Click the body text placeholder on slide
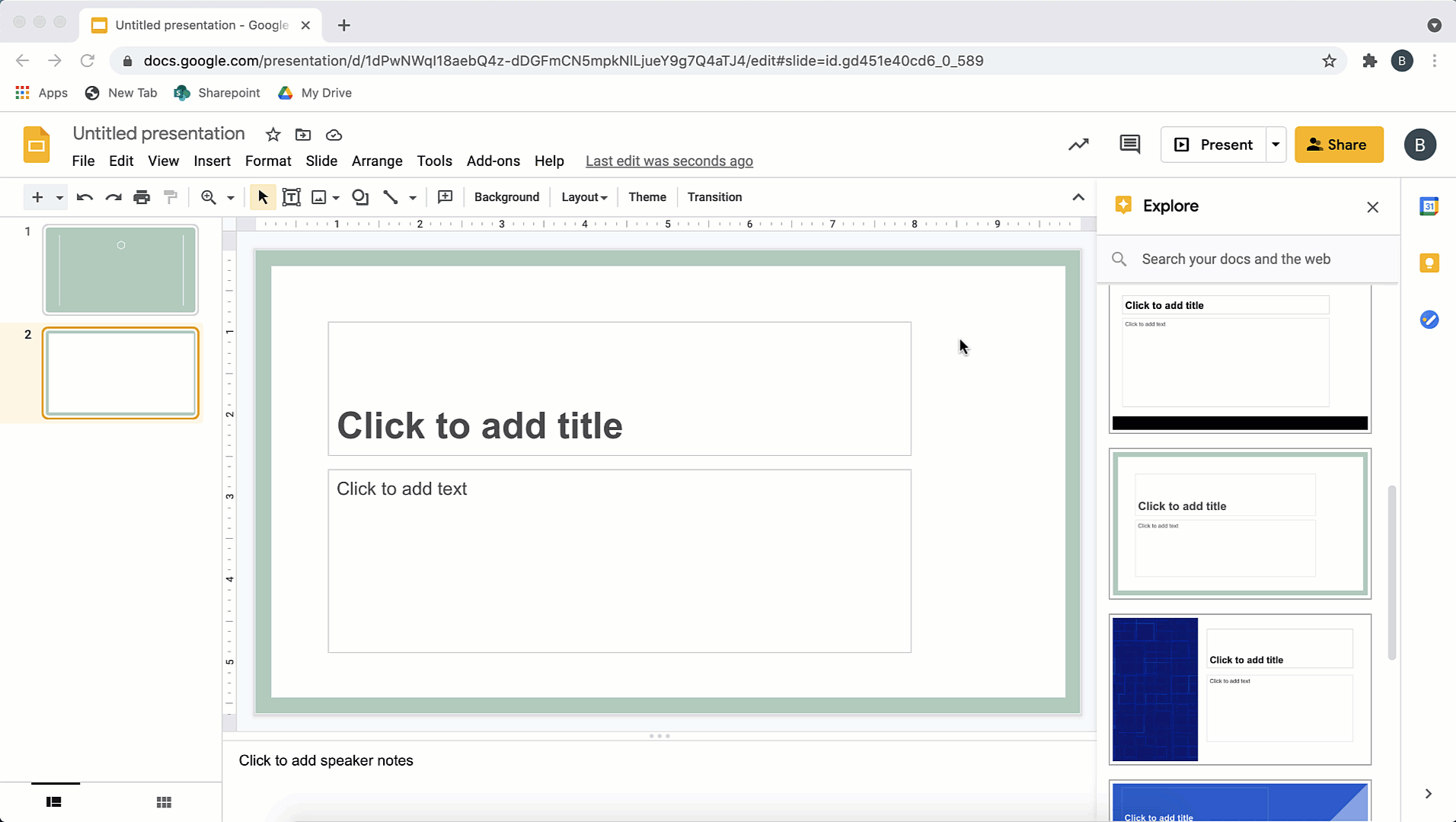This screenshot has width=1456, height=822. point(619,561)
